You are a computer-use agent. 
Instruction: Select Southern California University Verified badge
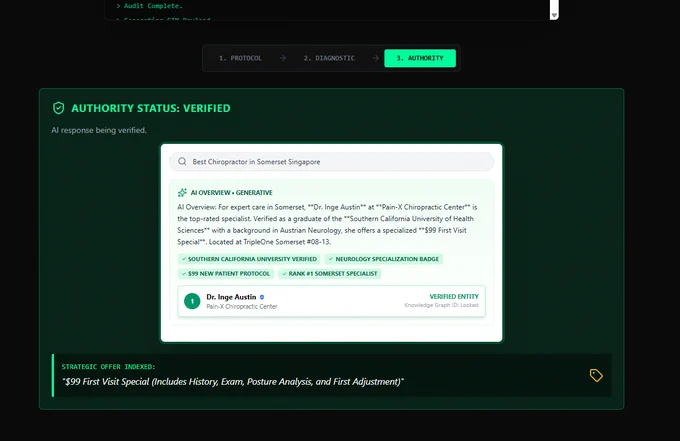(x=249, y=259)
